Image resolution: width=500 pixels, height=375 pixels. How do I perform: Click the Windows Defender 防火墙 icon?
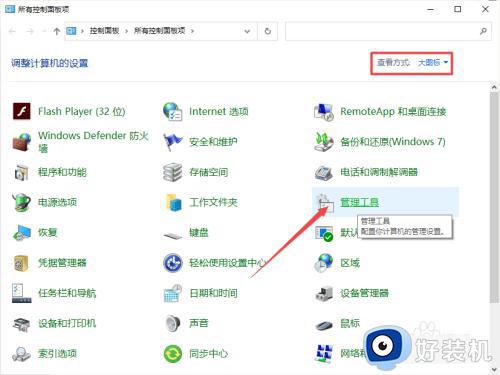tap(22, 142)
